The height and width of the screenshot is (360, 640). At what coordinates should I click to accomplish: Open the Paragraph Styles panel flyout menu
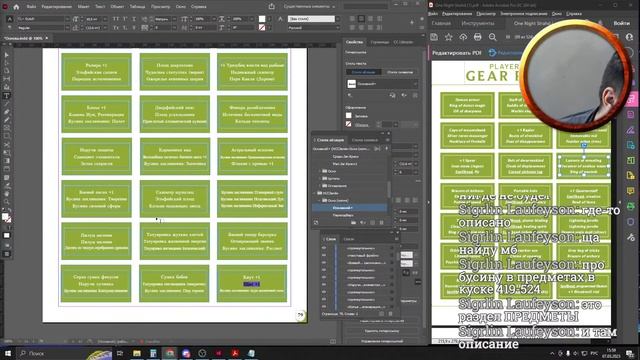click(387, 140)
